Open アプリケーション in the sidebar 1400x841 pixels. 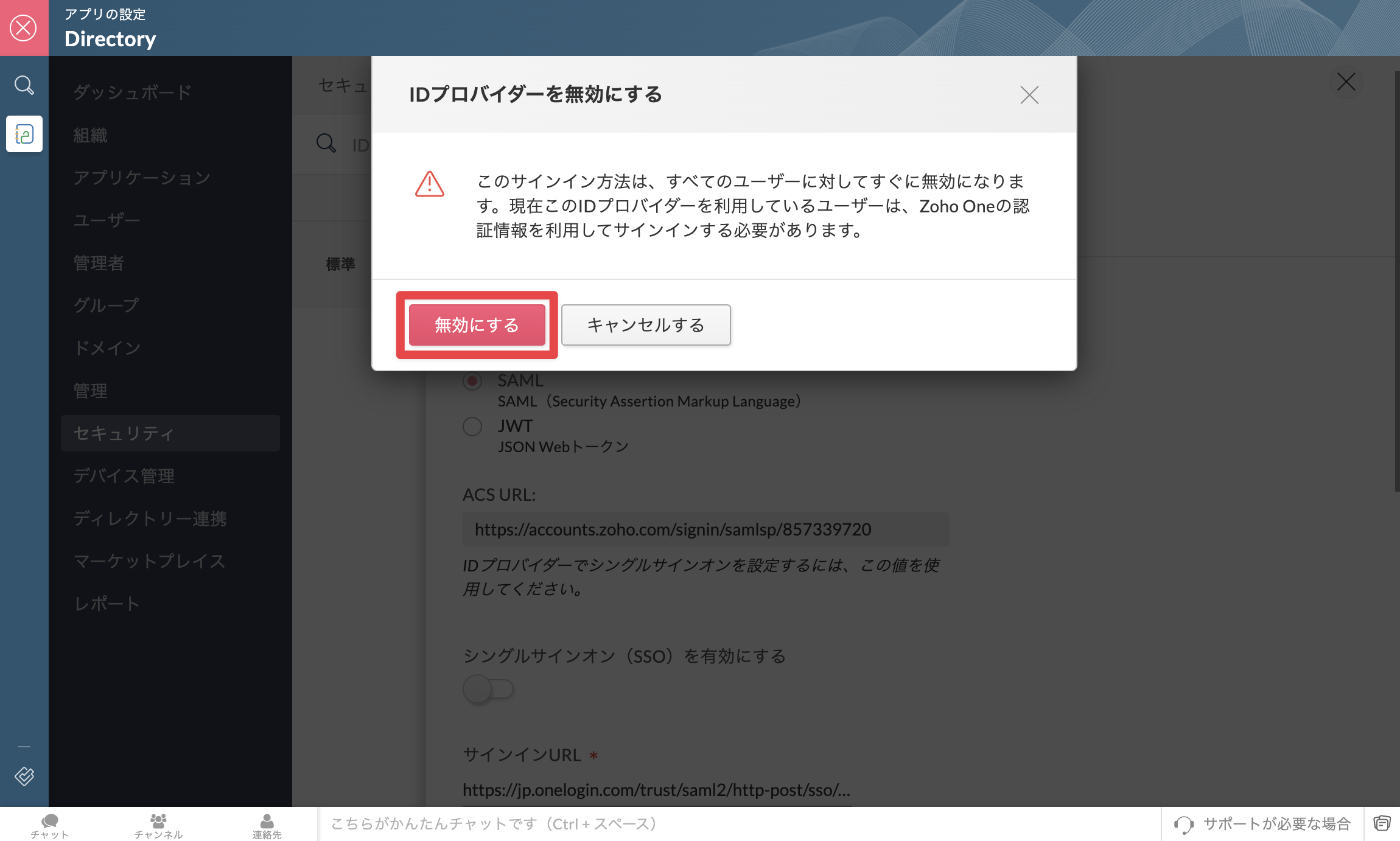click(142, 178)
